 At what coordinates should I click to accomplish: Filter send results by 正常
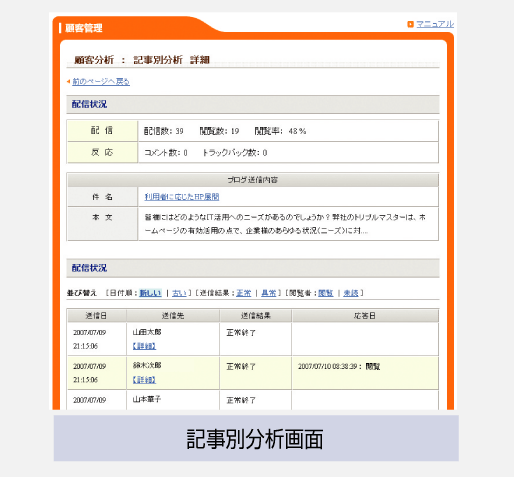tap(244, 293)
